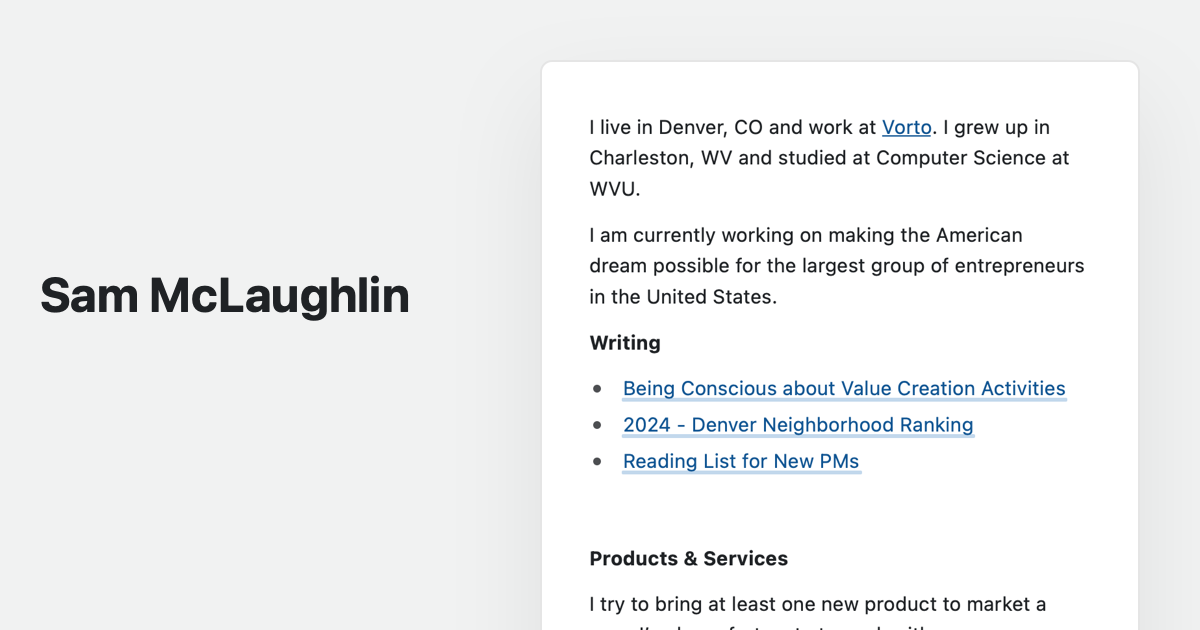The width and height of the screenshot is (1200, 630).
Task: Click the bullet beside Denver Neighborhood Ranking
Action: tap(598, 425)
